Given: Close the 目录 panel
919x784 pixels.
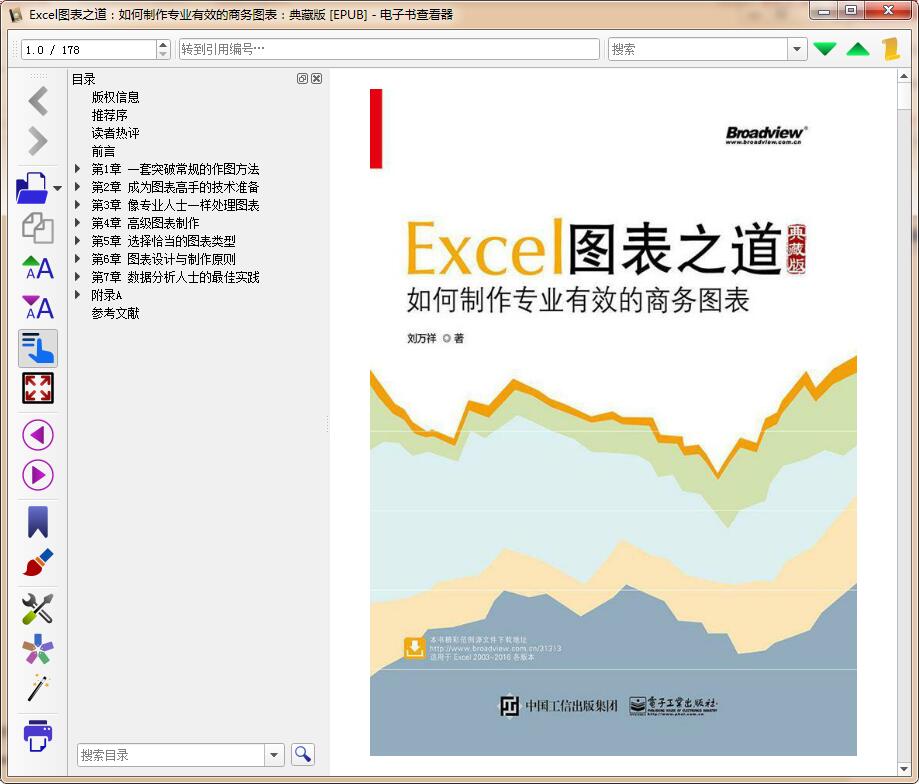Looking at the screenshot, I should (x=316, y=79).
